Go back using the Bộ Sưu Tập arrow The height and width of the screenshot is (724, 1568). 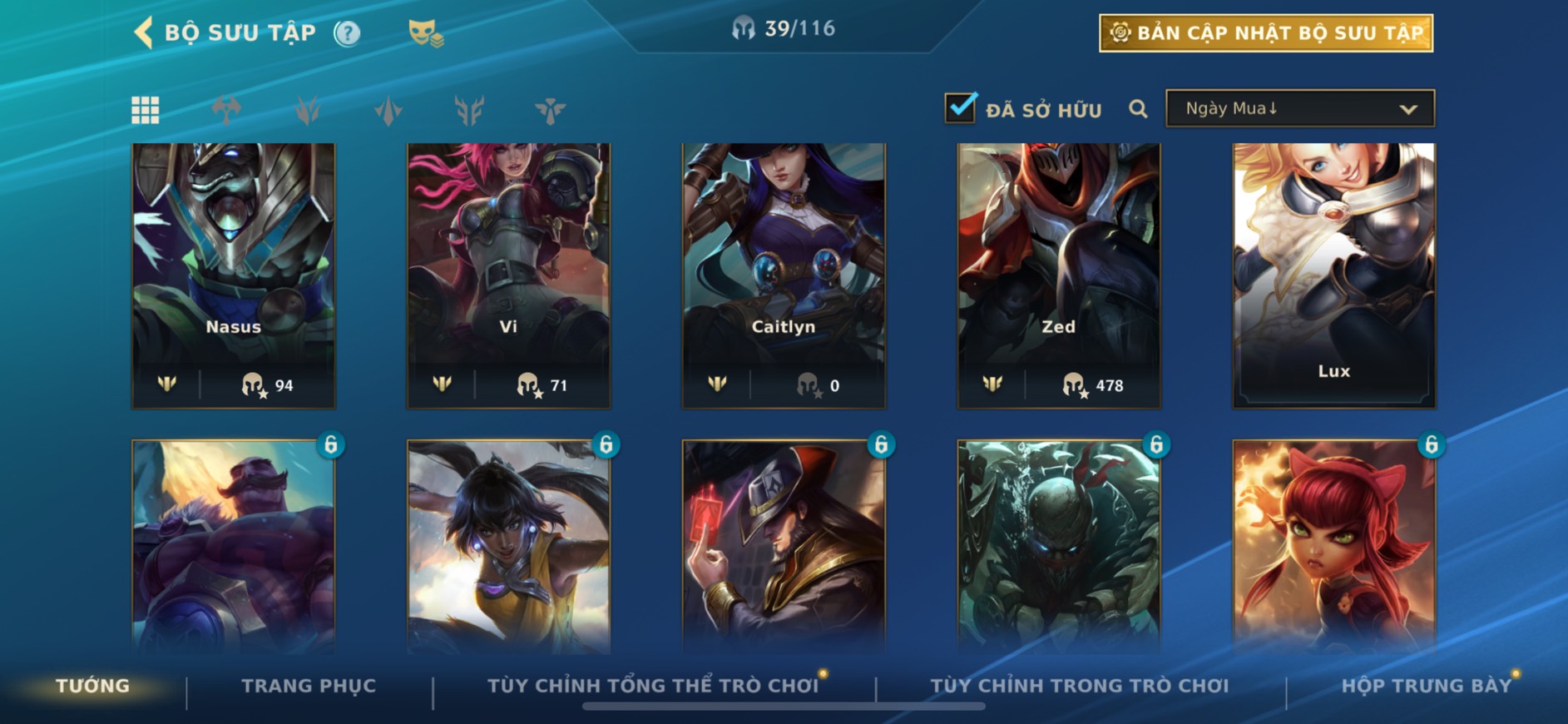click(143, 33)
